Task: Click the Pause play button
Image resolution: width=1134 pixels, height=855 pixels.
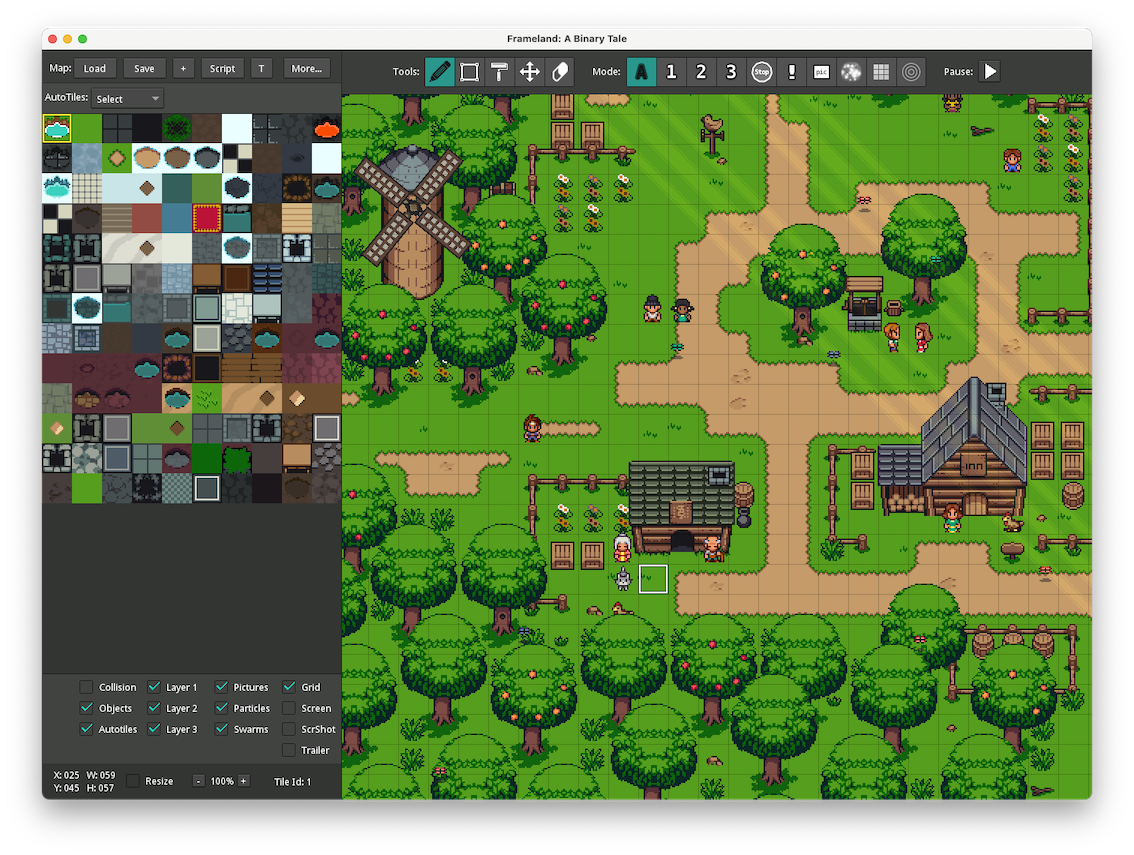Action: click(990, 72)
